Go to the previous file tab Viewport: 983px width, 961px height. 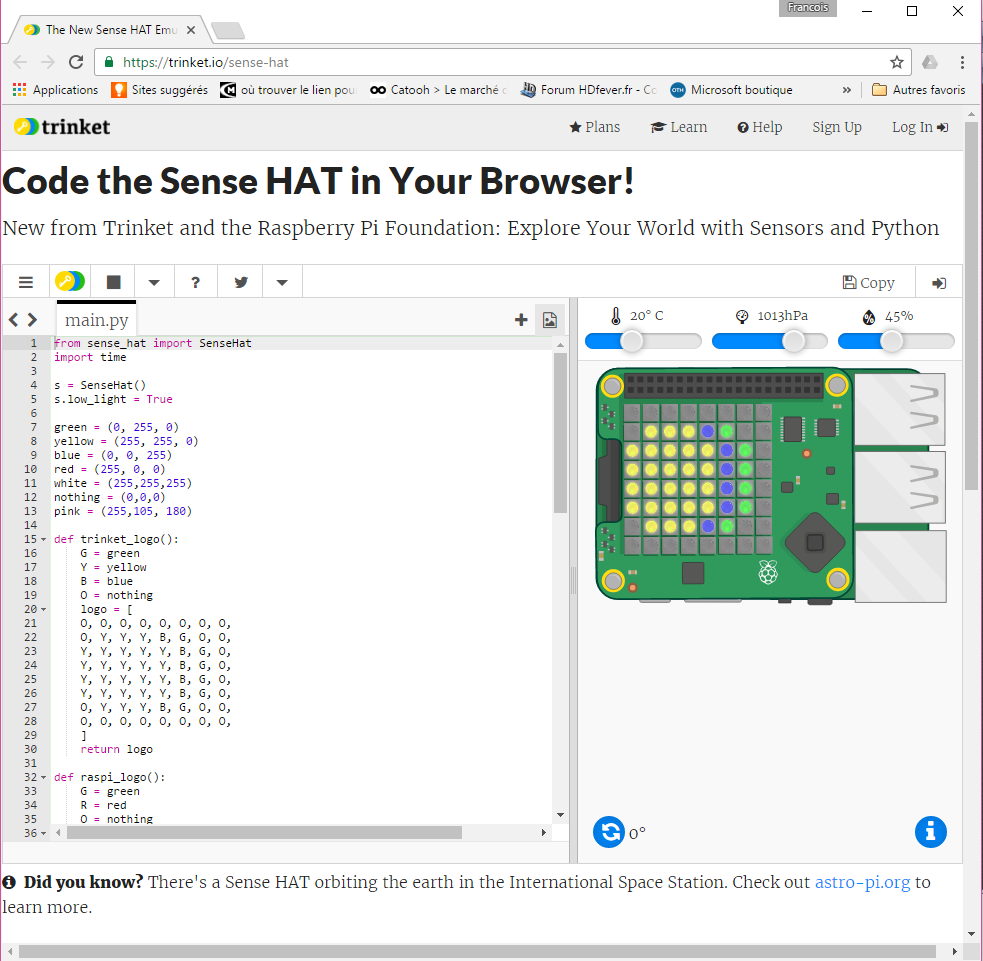tap(13, 320)
